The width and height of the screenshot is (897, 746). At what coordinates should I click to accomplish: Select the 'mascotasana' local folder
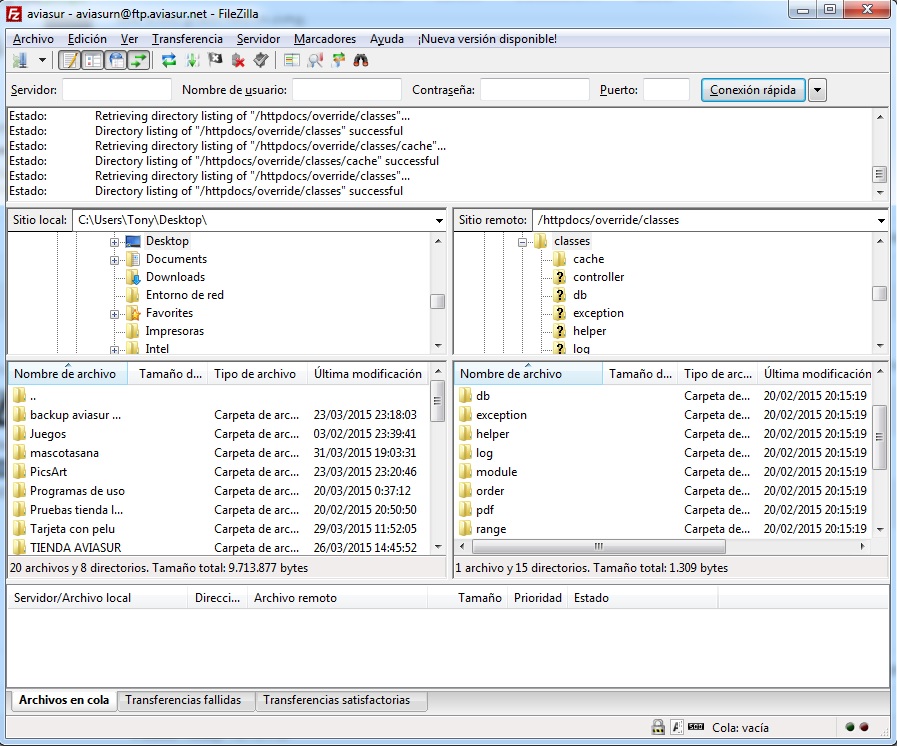click(x=219, y=453)
